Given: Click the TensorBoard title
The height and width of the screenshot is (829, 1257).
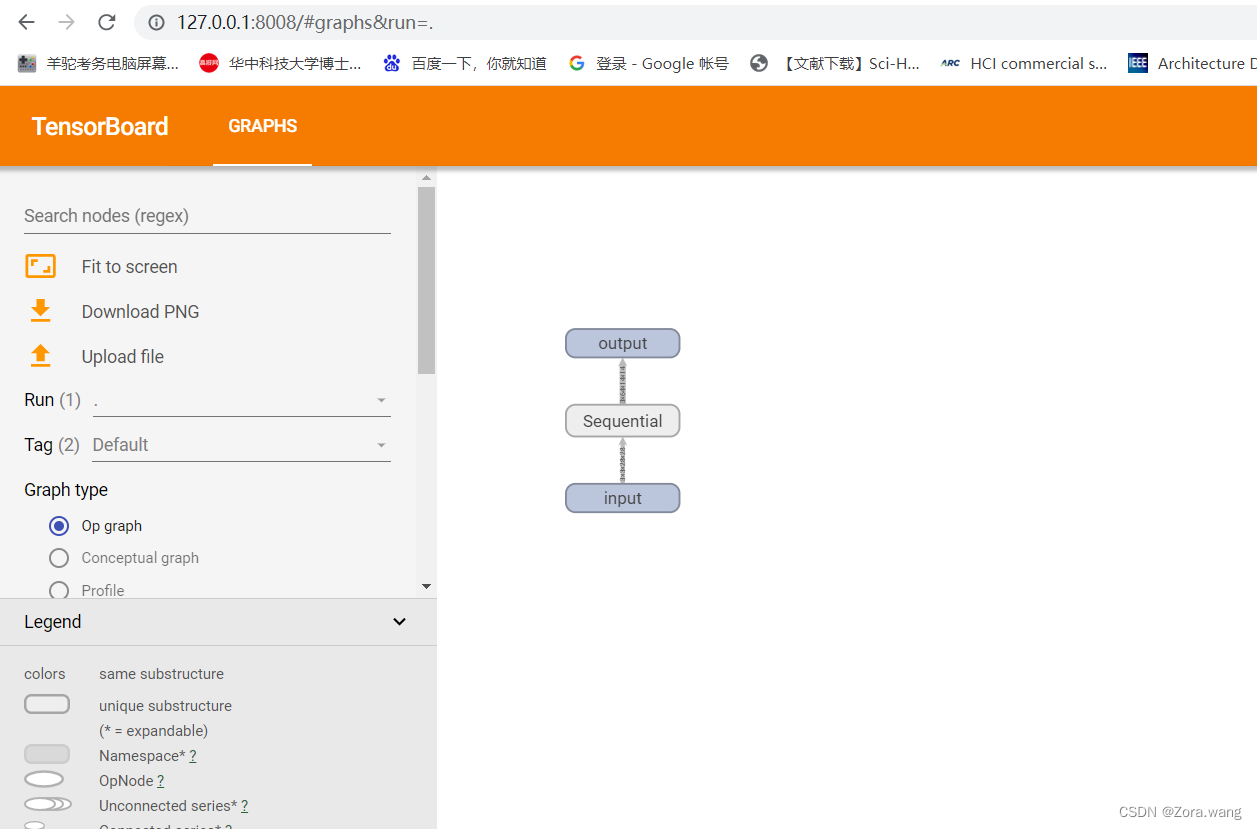Looking at the screenshot, I should 99,126.
